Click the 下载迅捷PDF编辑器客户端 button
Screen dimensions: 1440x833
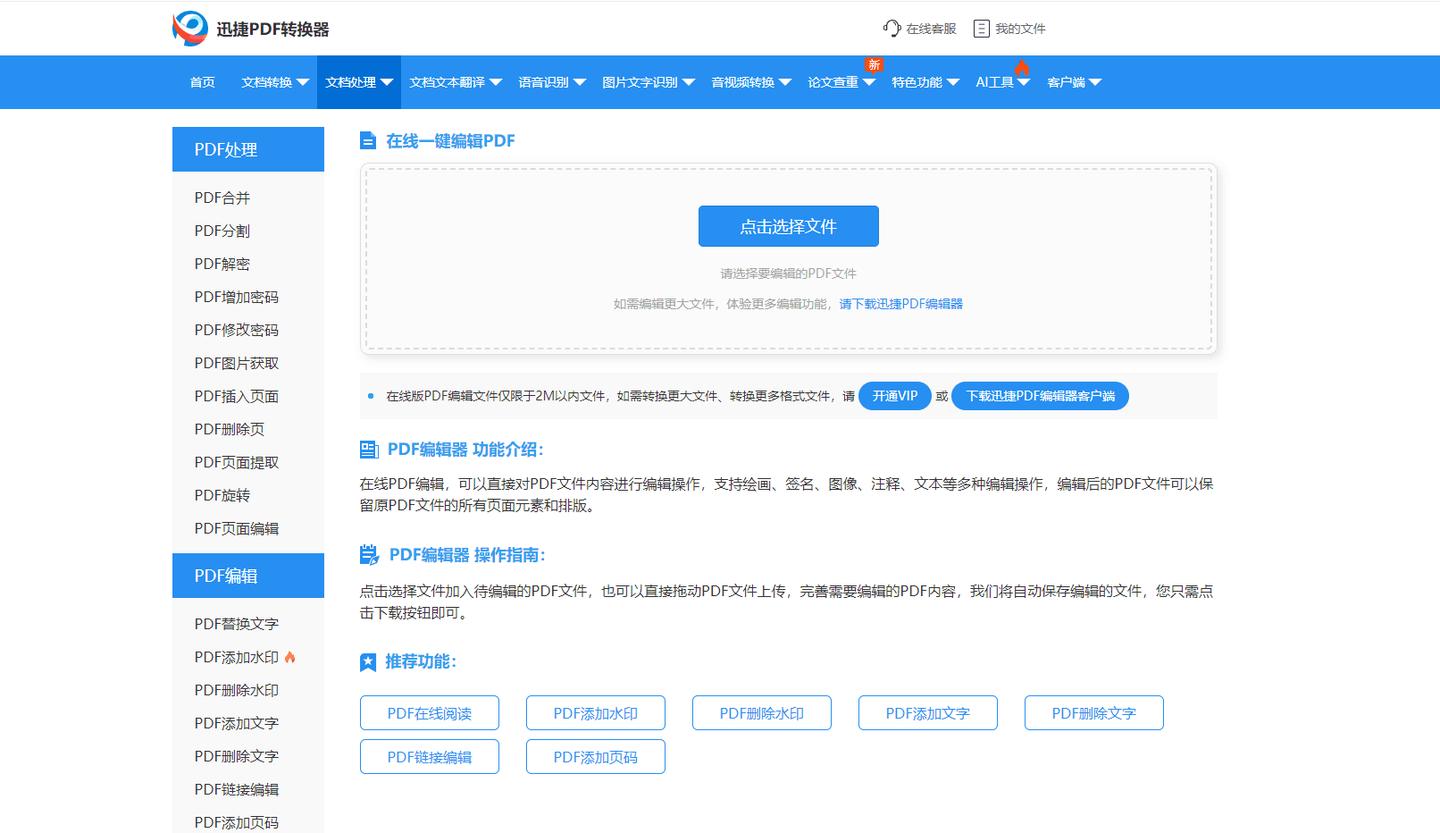coord(1040,396)
